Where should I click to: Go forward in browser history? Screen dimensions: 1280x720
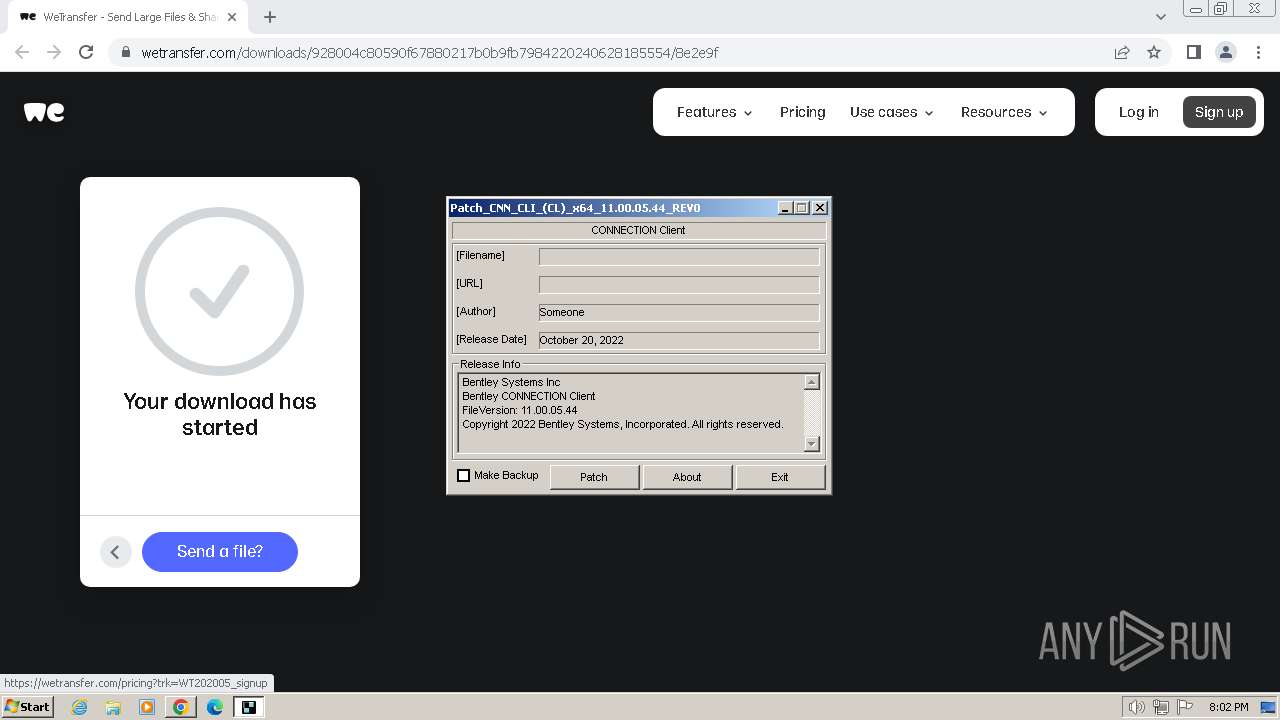(54, 52)
